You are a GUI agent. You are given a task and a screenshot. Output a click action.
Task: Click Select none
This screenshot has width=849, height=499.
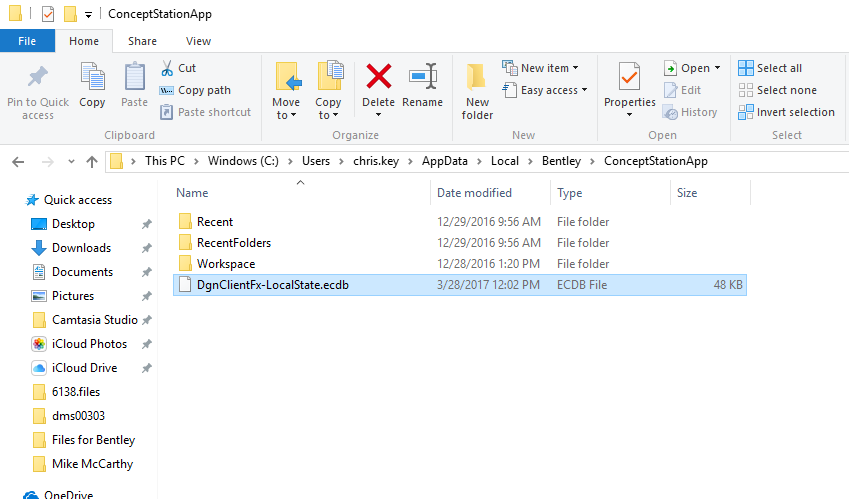tap(778, 90)
